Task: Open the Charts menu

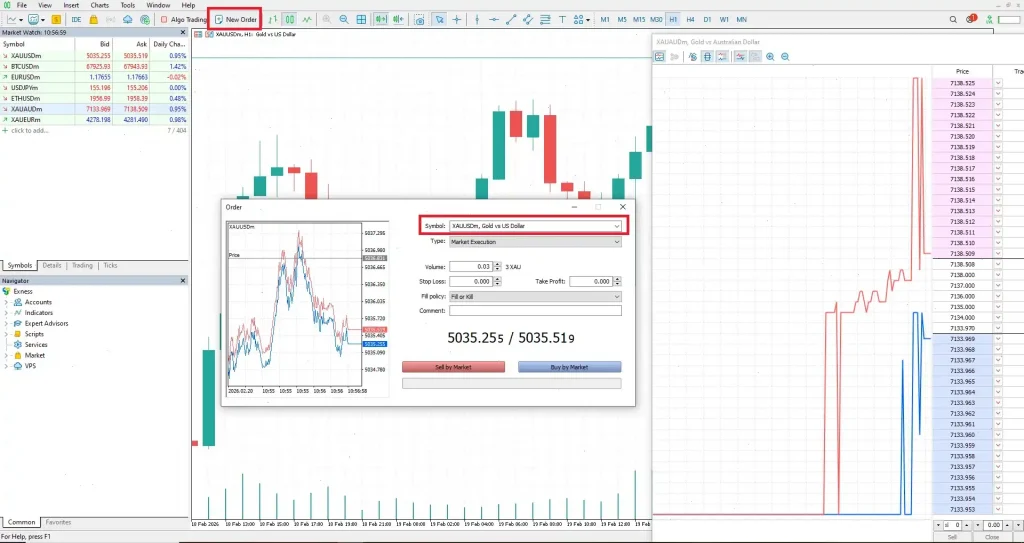Action: (100, 5)
